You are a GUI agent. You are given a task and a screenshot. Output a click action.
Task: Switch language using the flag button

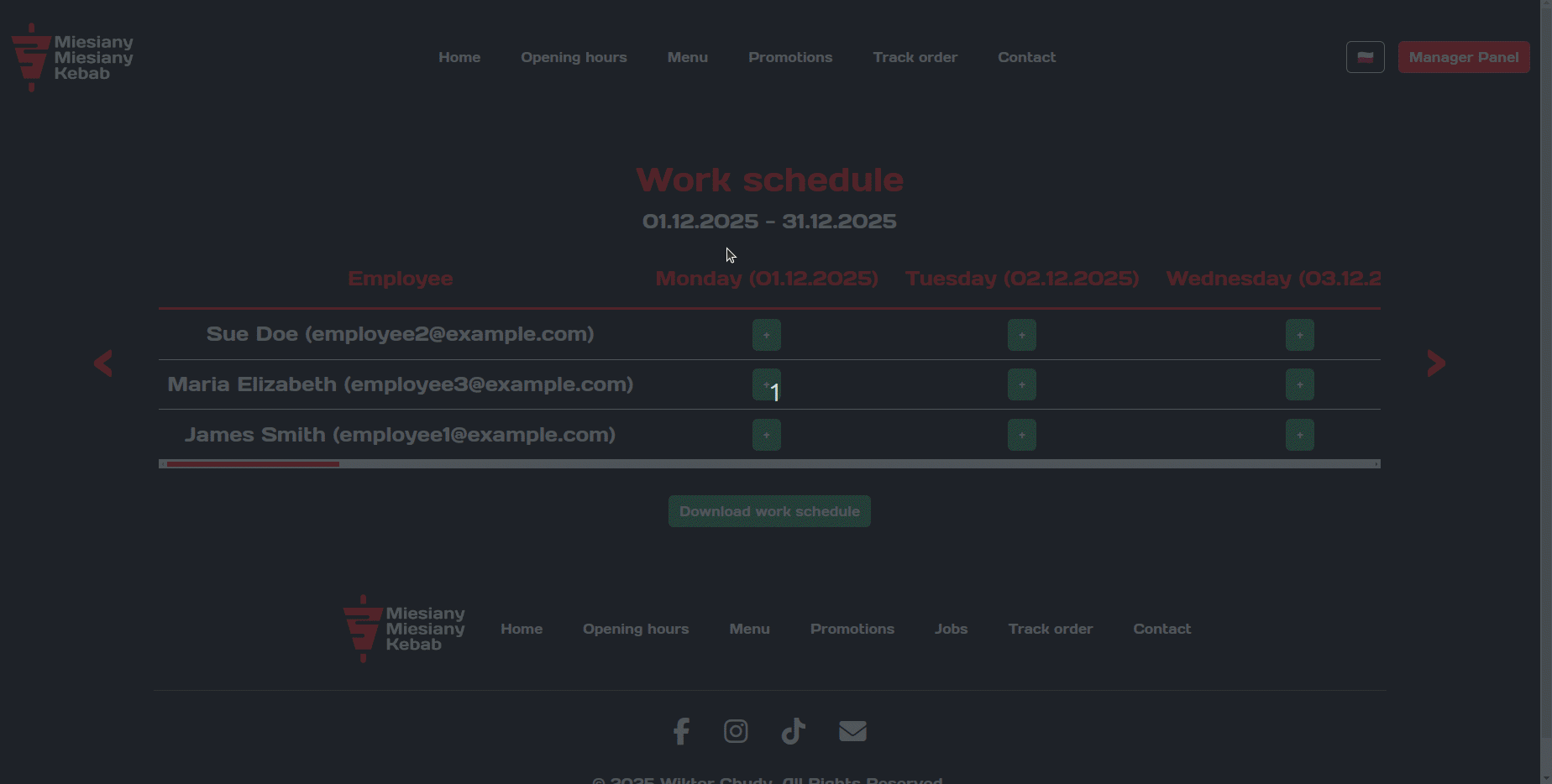click(1365, 57)
